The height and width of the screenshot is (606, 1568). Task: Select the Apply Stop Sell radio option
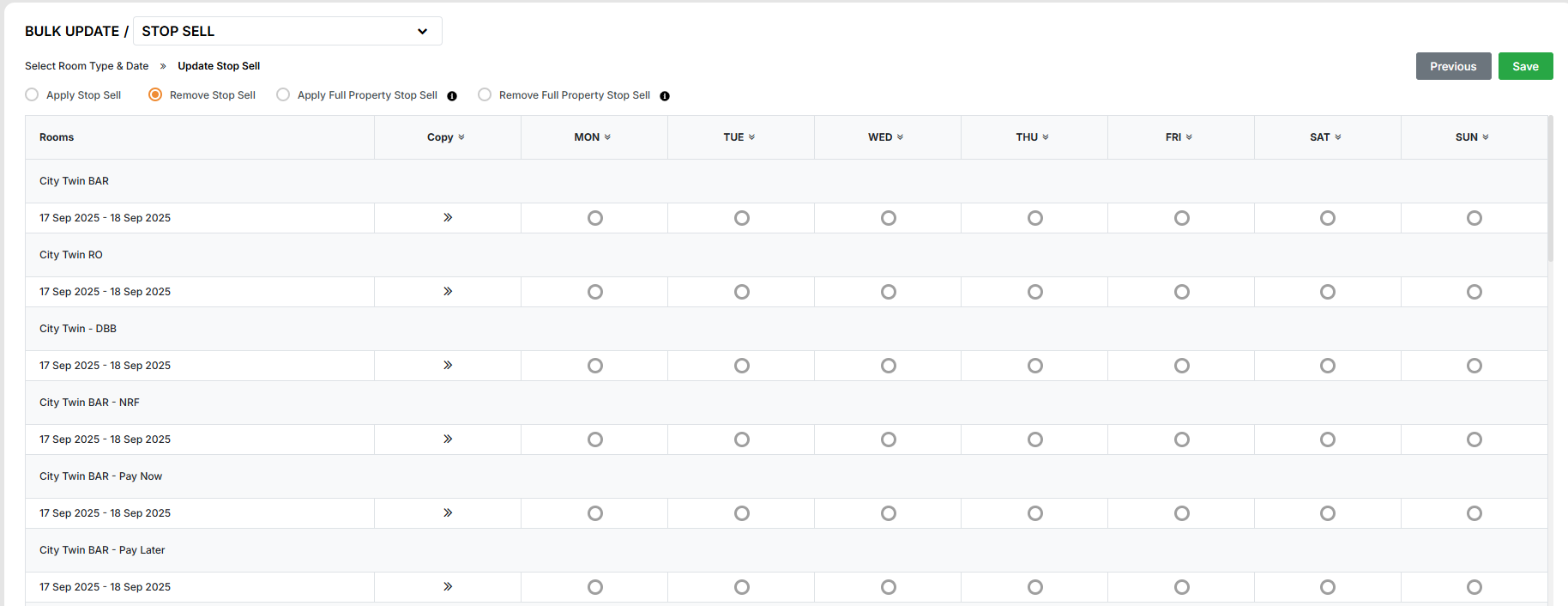(32, 95)
